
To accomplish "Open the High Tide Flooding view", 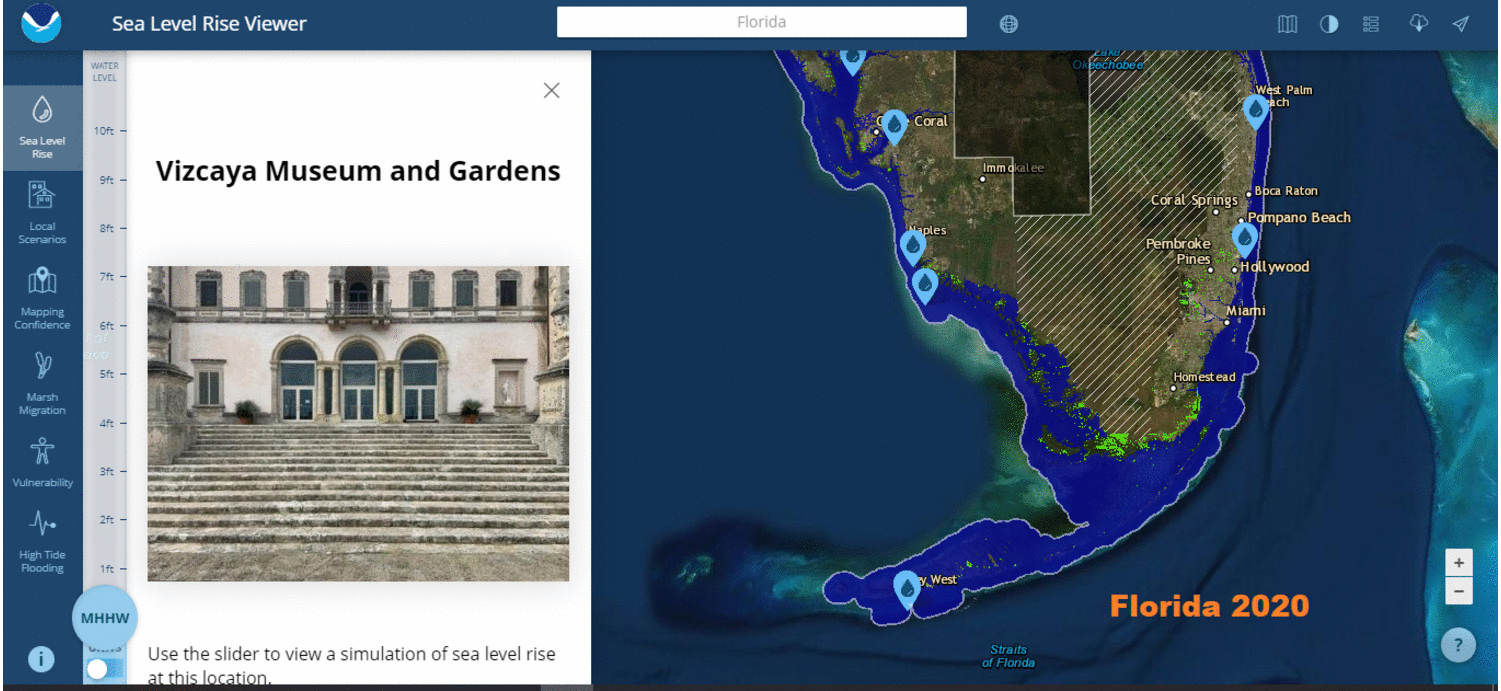I will (x=42, y=543).
